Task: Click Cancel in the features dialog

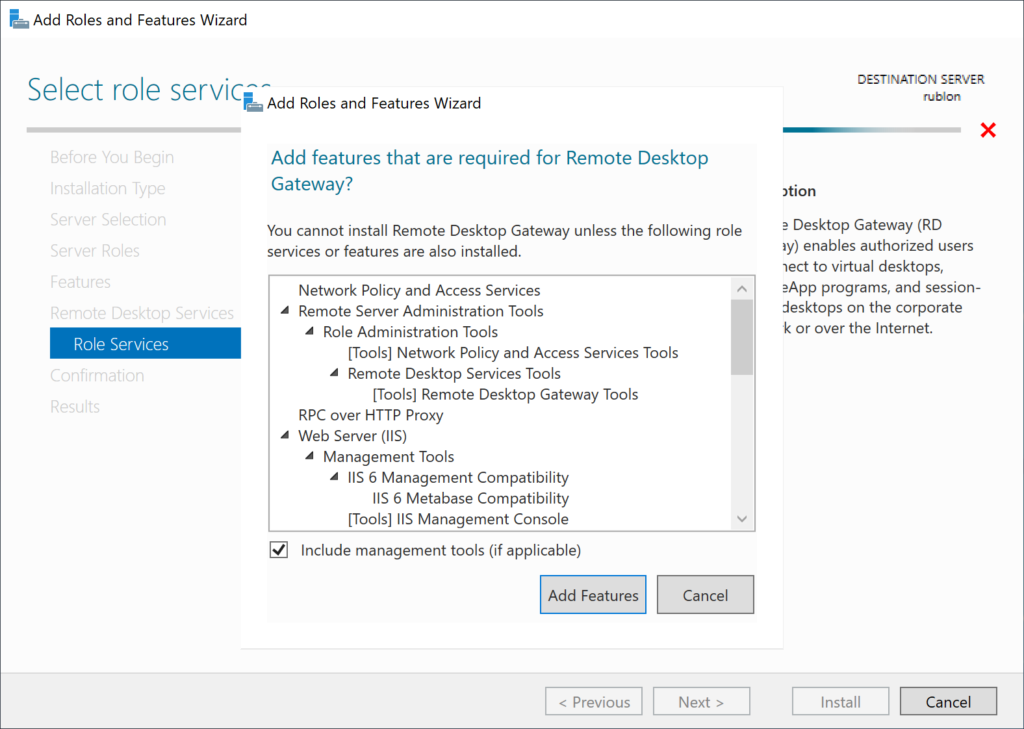Action: (x=705, y=594)
